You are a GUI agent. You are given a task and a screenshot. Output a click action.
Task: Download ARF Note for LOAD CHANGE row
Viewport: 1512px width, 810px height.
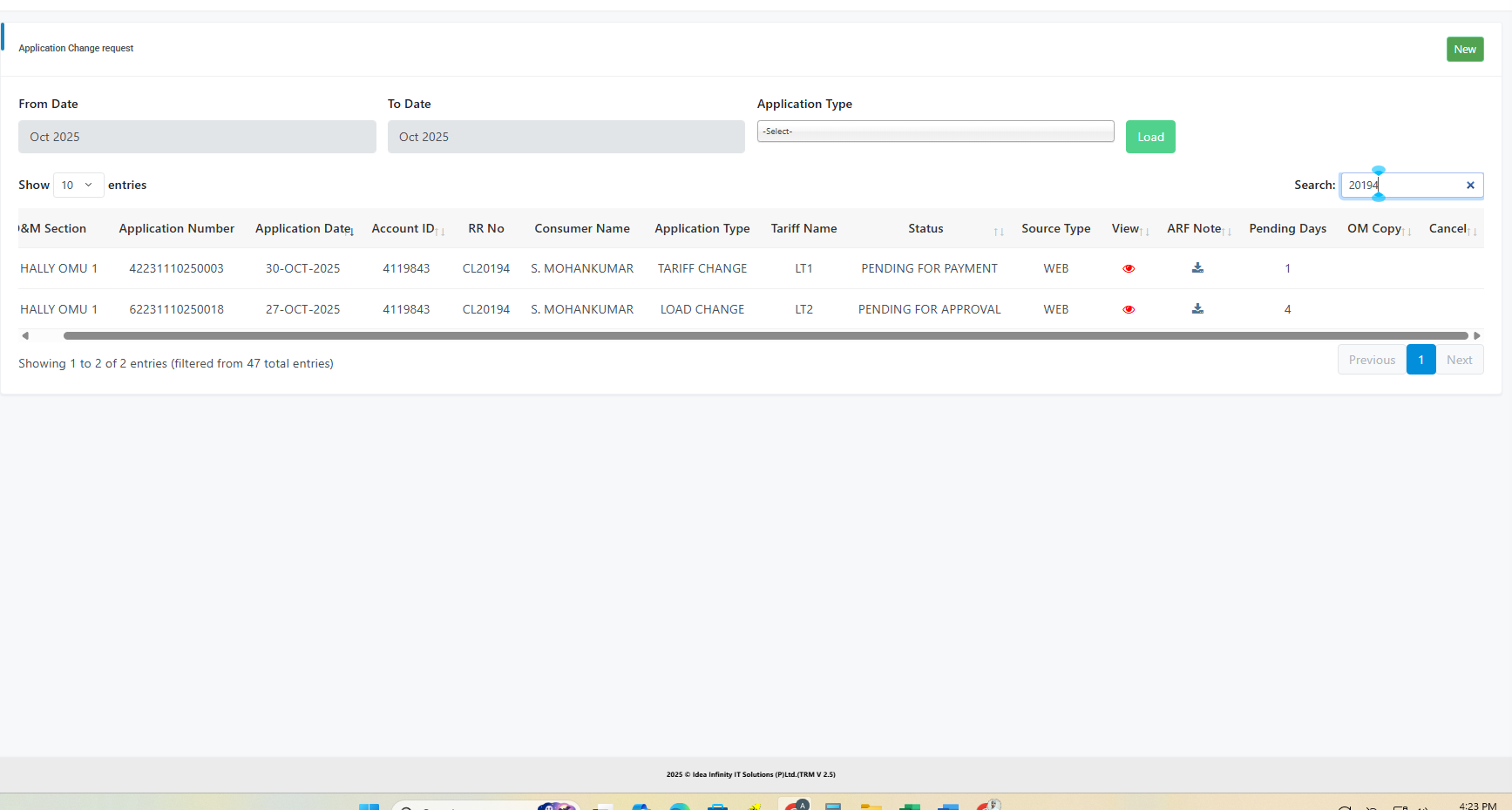(x=1197, y=309)
